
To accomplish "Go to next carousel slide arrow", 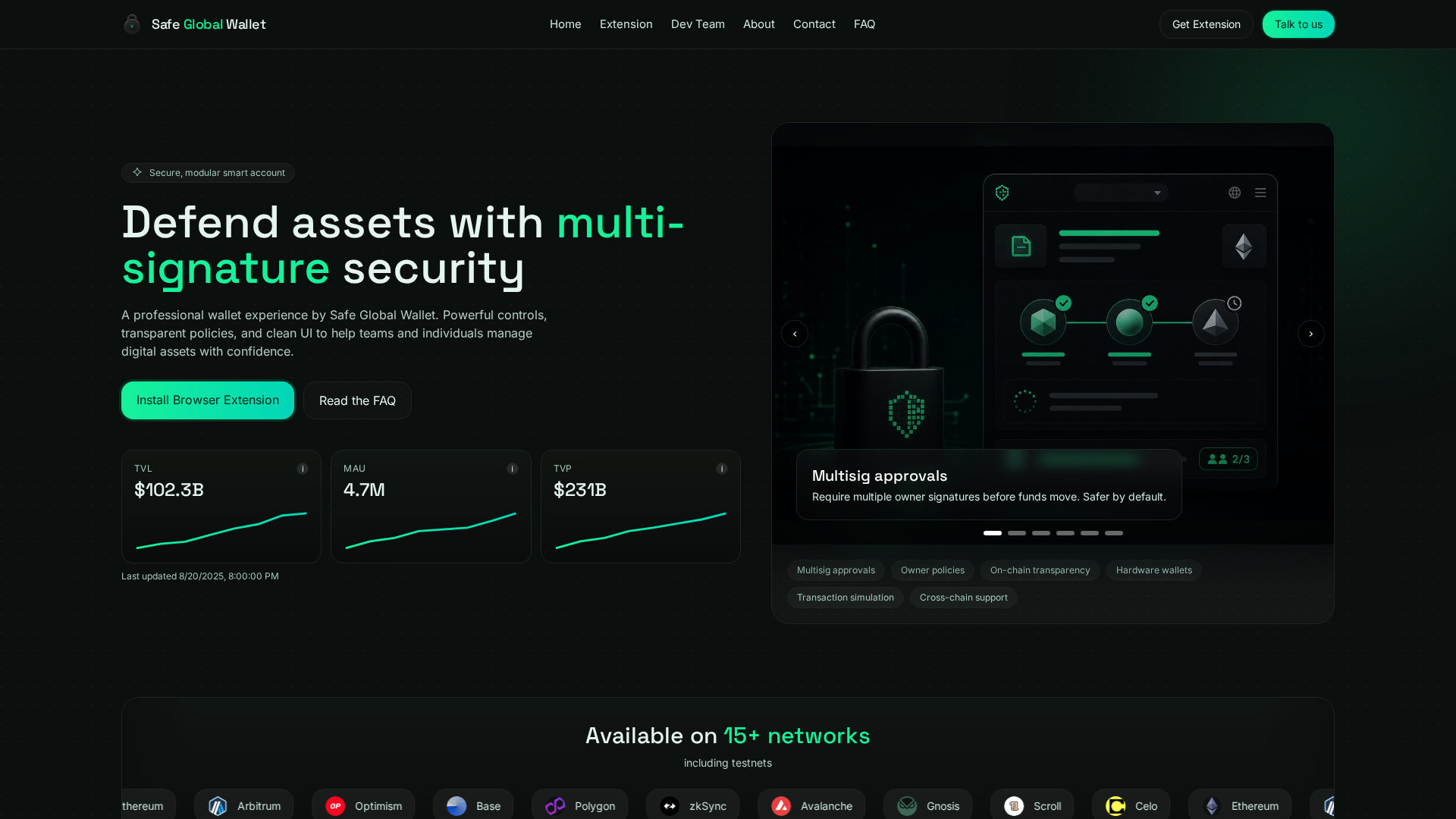I will [x=1311, y=334].
